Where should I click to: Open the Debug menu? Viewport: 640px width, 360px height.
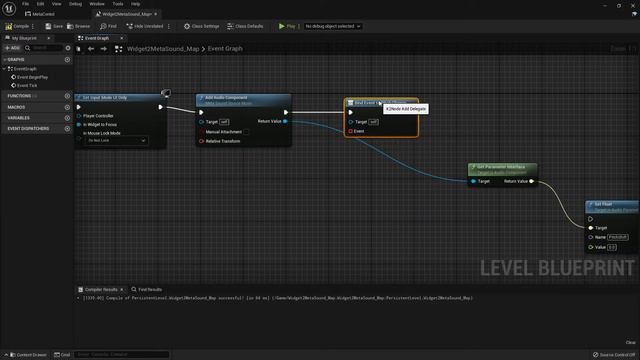coord(75,4)
